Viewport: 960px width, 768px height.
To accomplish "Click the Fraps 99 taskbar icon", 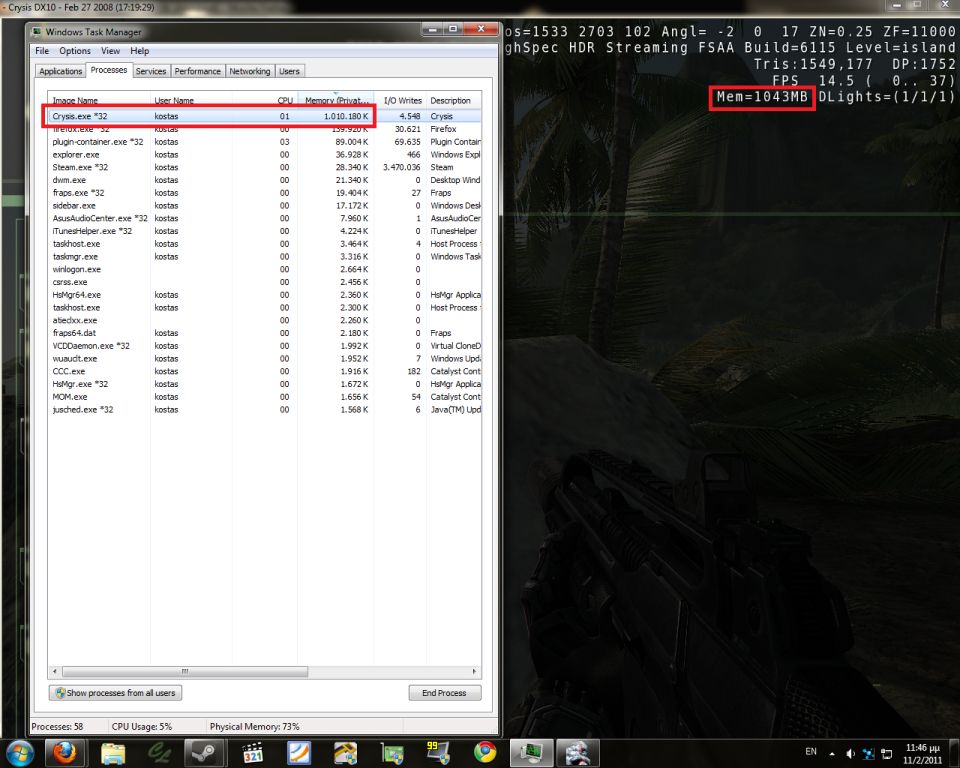I will pyautogui.click(x=438, y=753).
